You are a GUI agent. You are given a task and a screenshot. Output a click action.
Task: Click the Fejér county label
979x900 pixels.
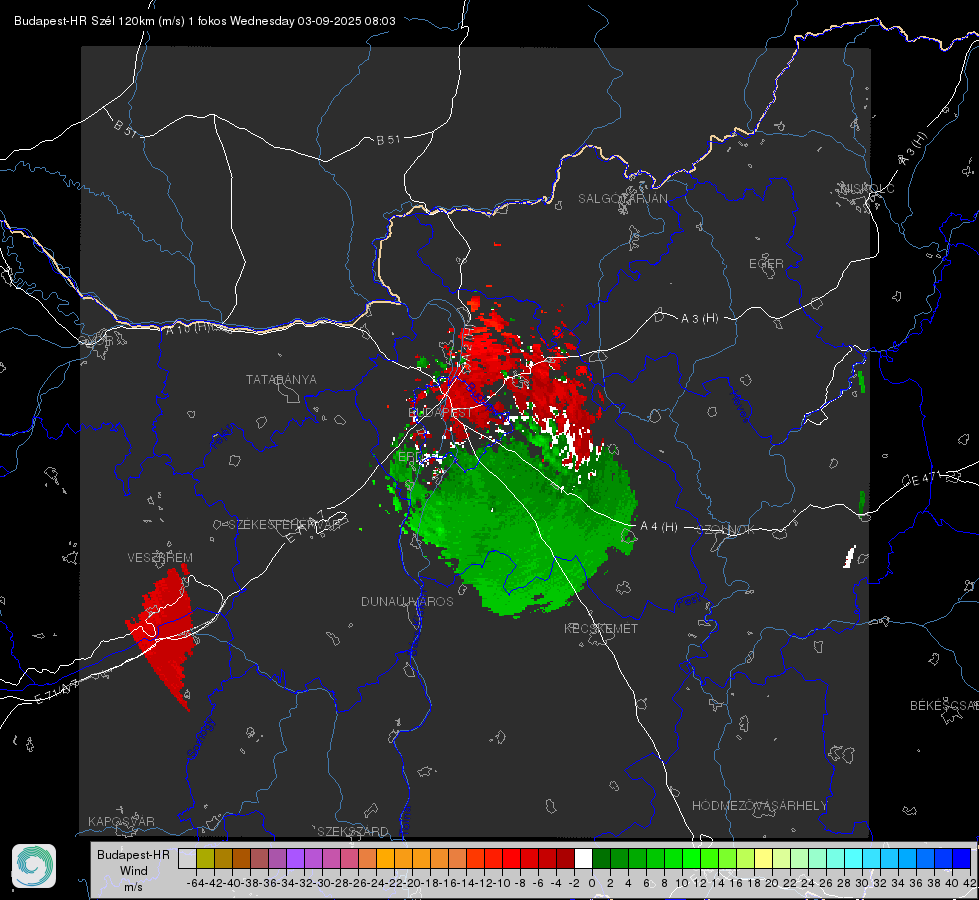[x=224, y=436]
